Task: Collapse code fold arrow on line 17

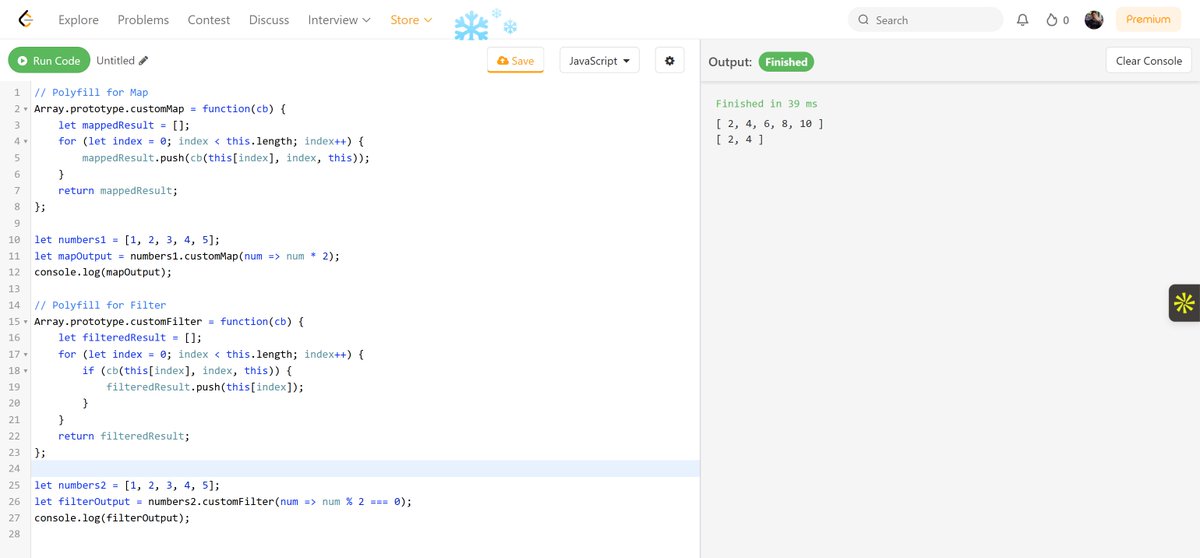Action: [x=26, y=354]
